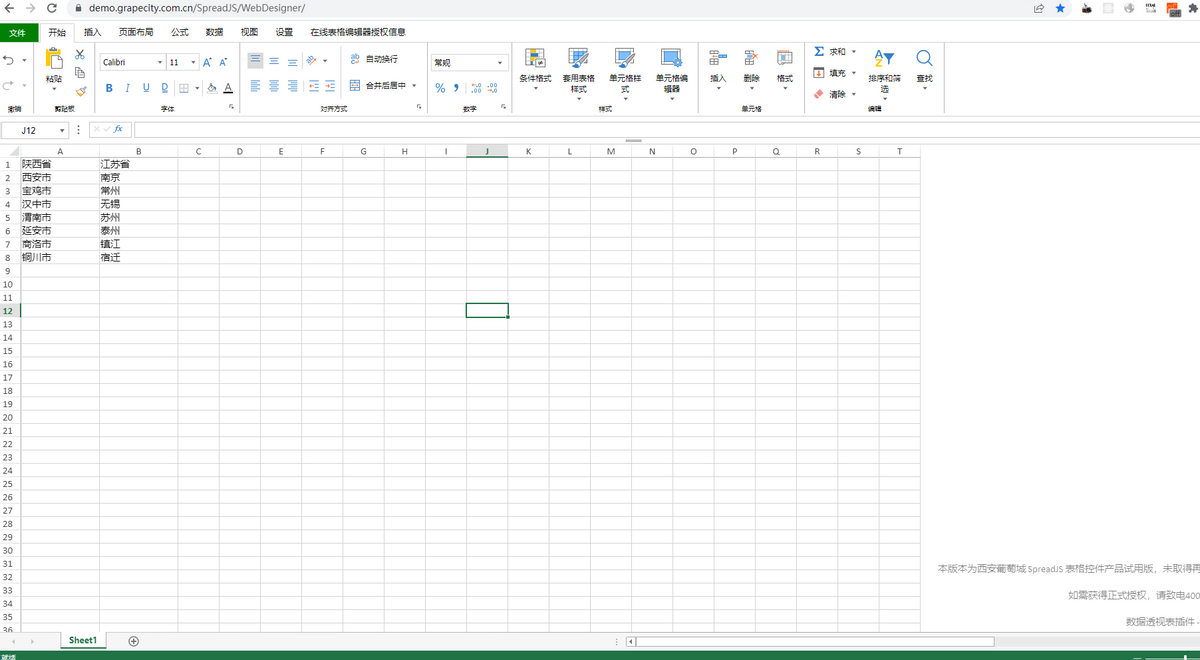Expand the 填充 fill dropdown

[x=853, y=73]
